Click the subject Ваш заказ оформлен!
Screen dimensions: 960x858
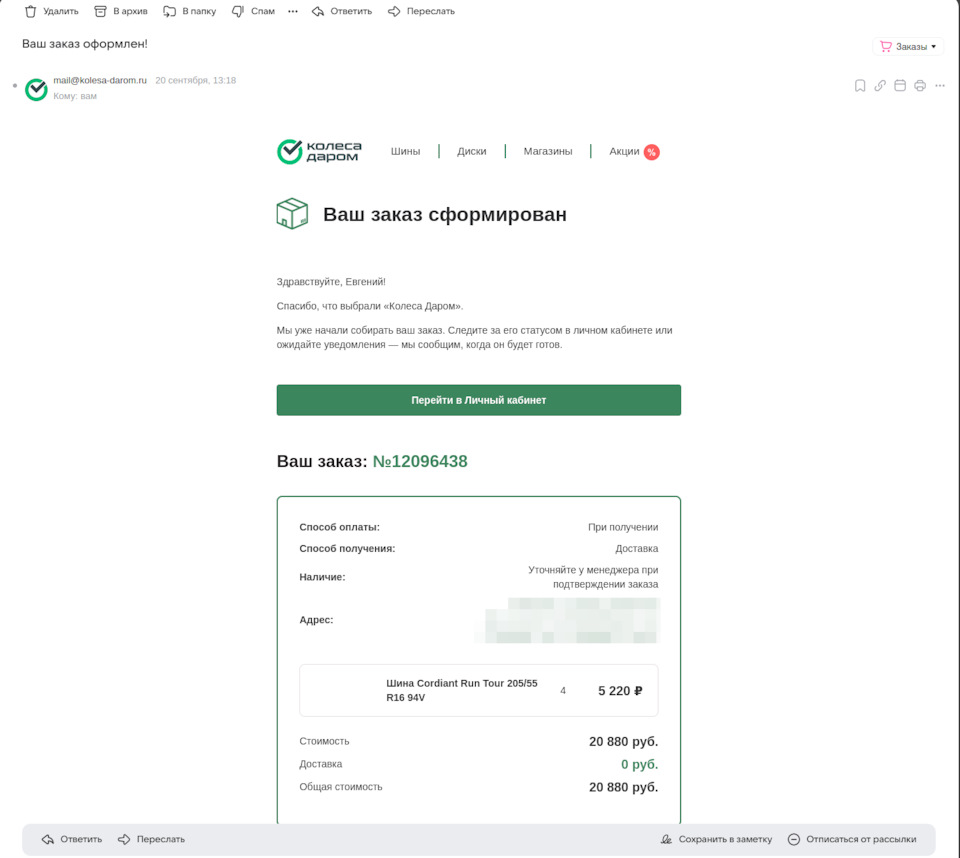(84, 43)
